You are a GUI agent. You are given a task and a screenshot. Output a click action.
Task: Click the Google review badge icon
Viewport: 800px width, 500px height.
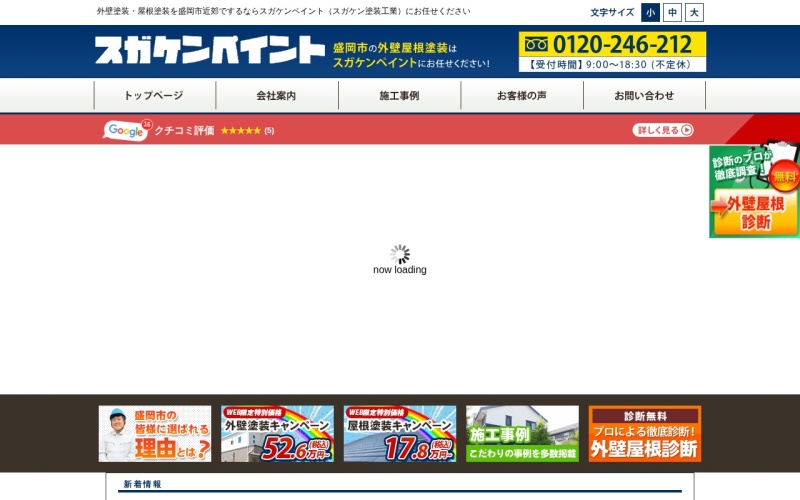(x=127, y=131)
